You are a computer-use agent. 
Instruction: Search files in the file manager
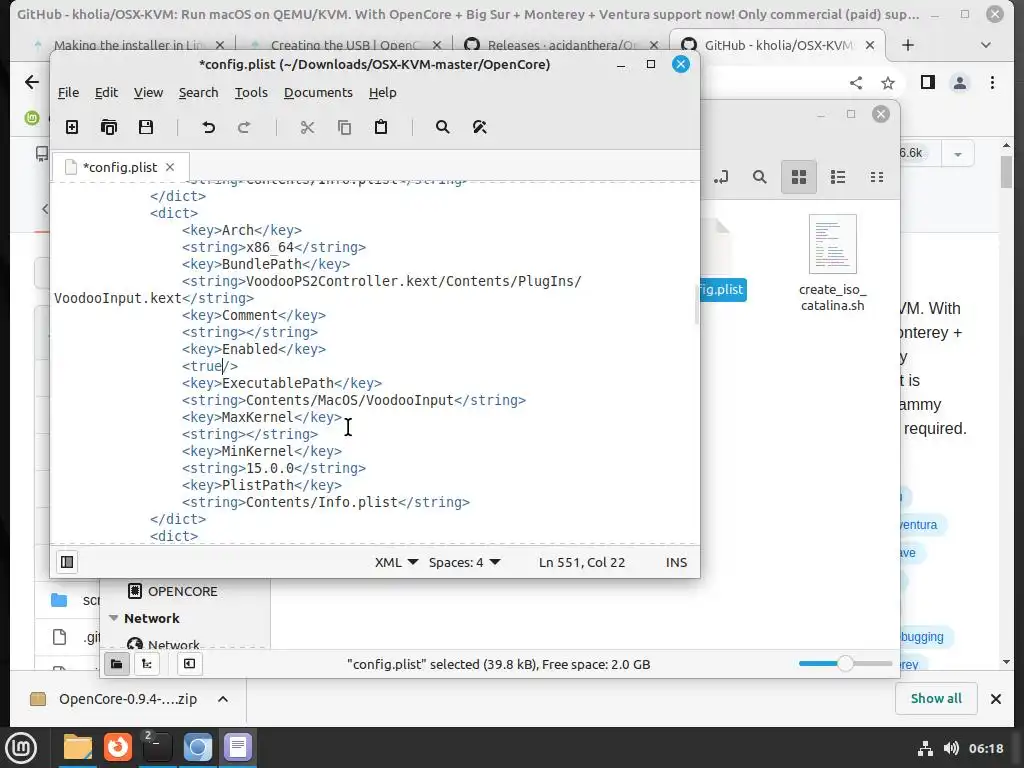759,177
